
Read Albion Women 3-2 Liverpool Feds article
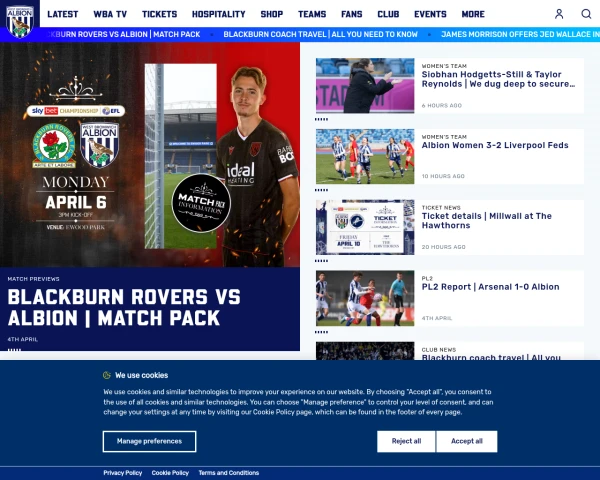(x=495, y=145)
